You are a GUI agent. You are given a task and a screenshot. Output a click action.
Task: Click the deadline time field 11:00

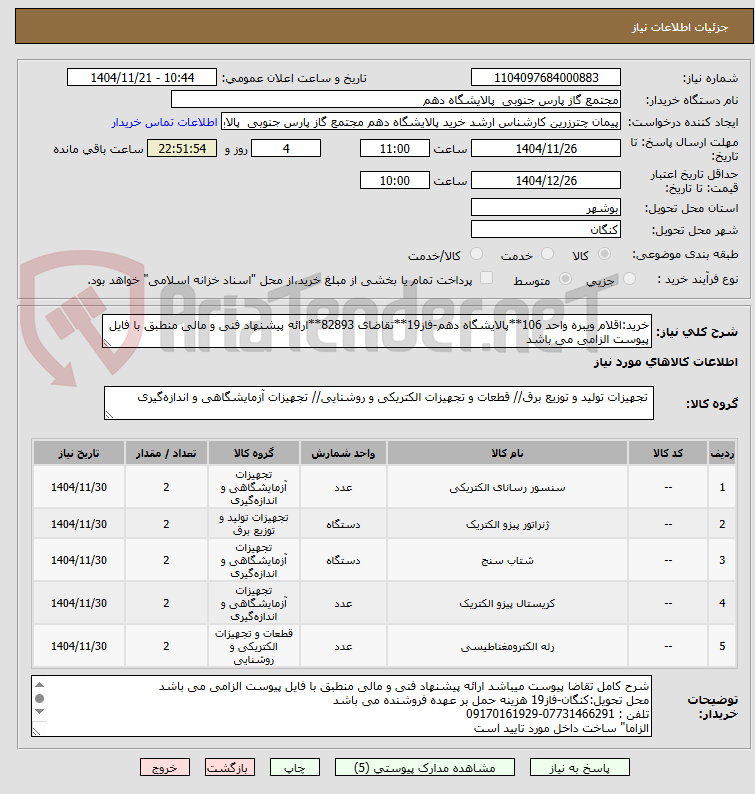click(x=394, y=148)
